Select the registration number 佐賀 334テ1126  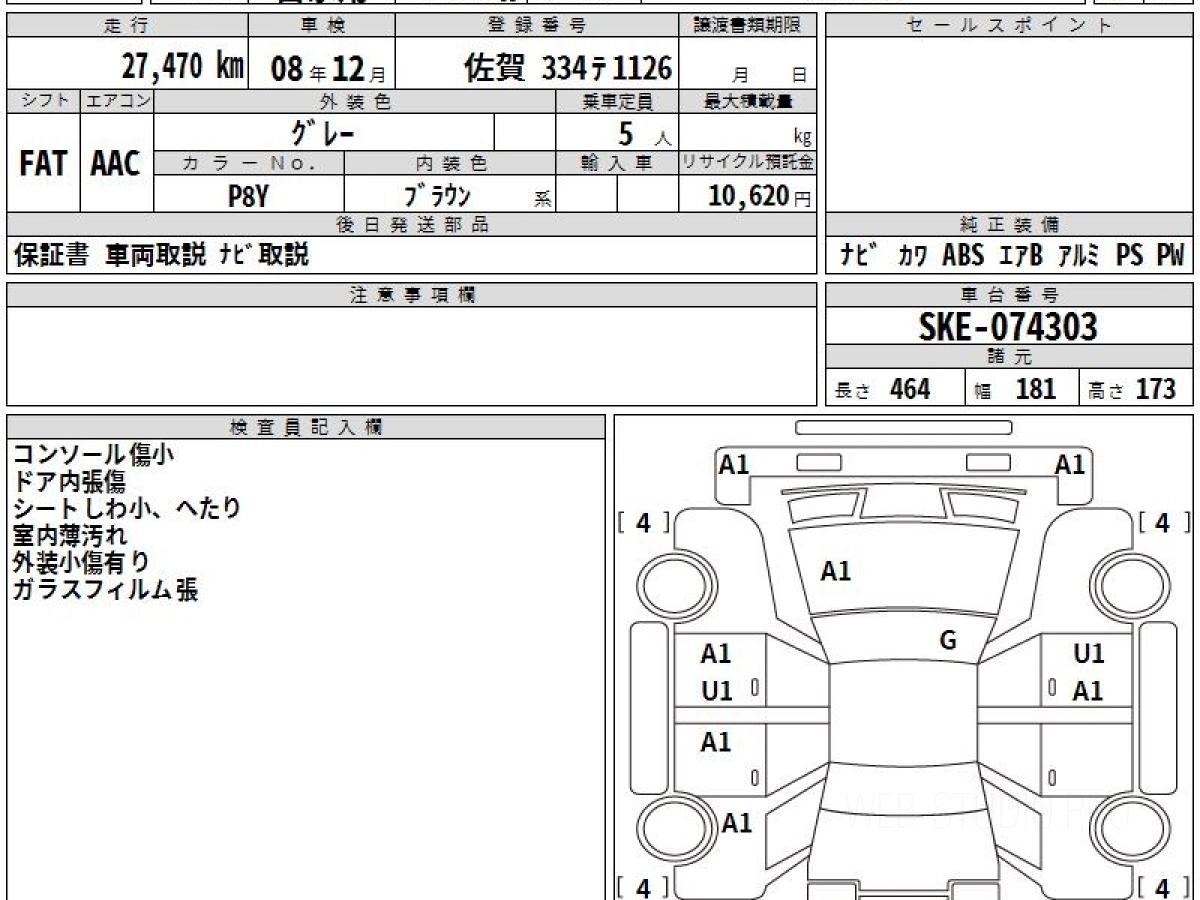[x=567, y=68]
